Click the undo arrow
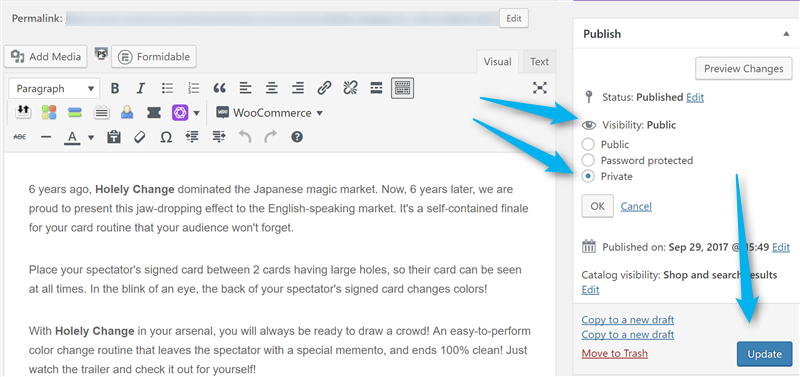The height and width of the screenshot is (377, 800). pyautogui.click(x=245, y=137)
